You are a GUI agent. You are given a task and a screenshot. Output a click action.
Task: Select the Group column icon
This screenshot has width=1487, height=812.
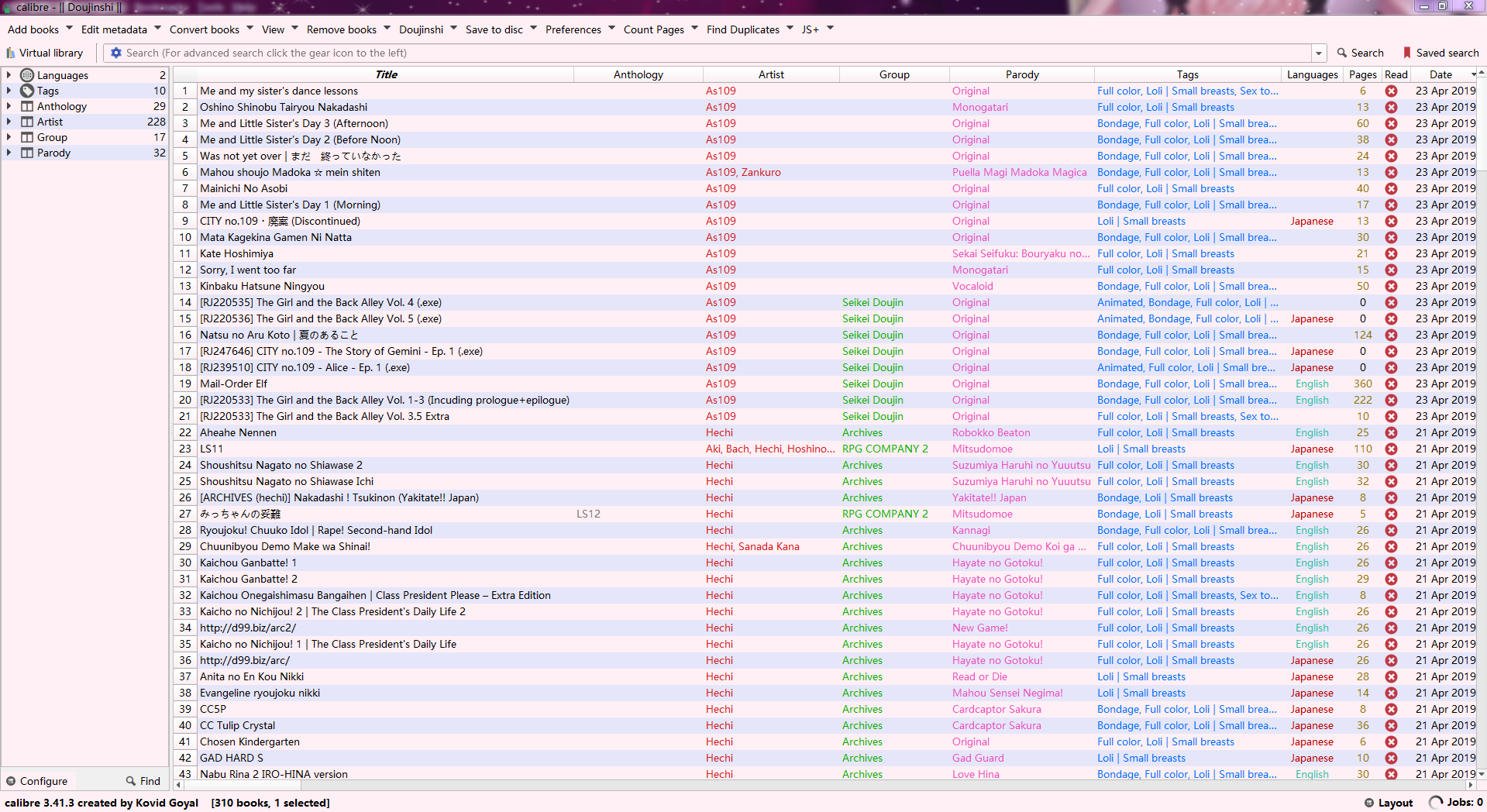pos(27,137)
